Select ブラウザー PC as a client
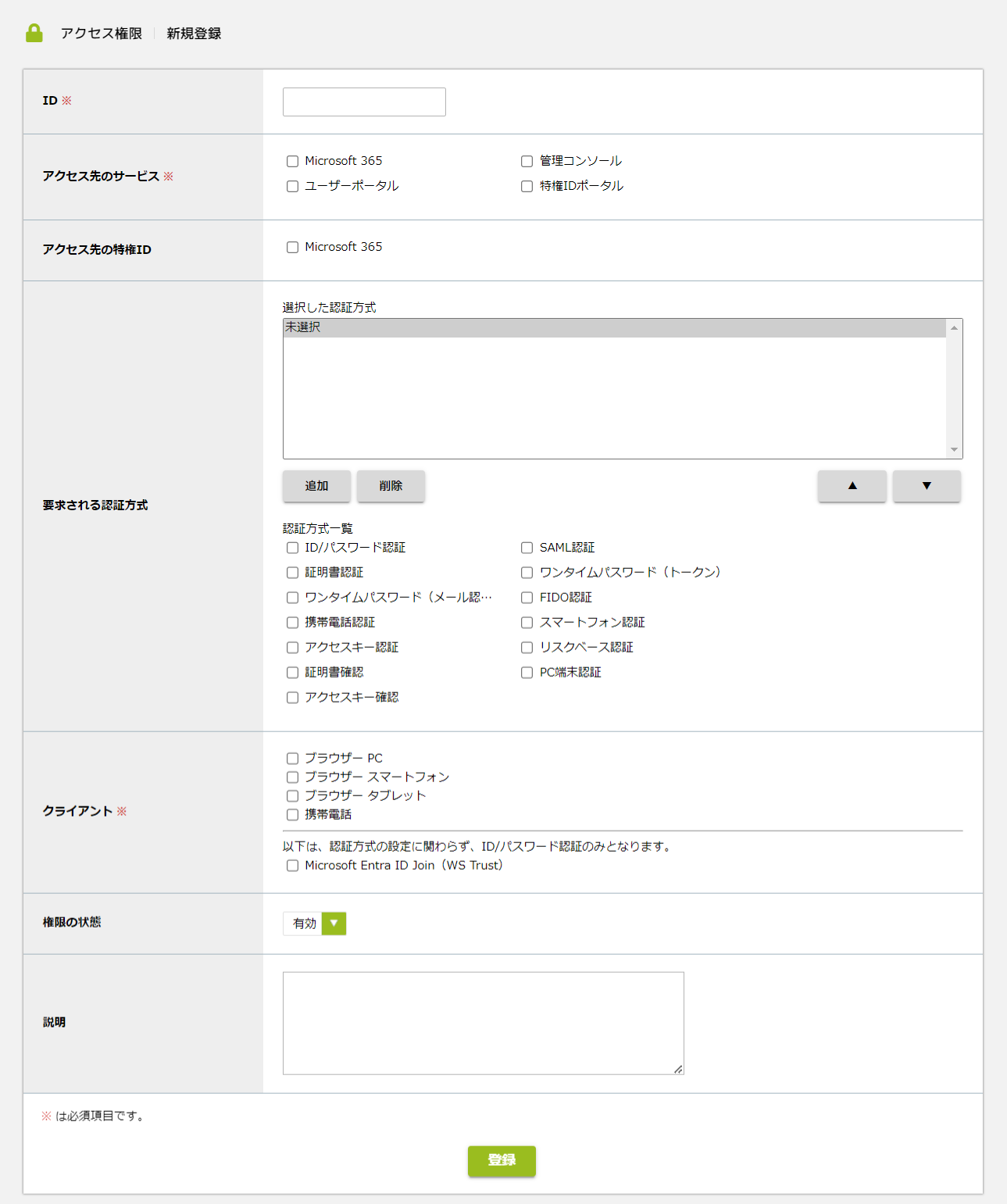Viewport: 1007px width, 1204px height. (x=292, y=757)
